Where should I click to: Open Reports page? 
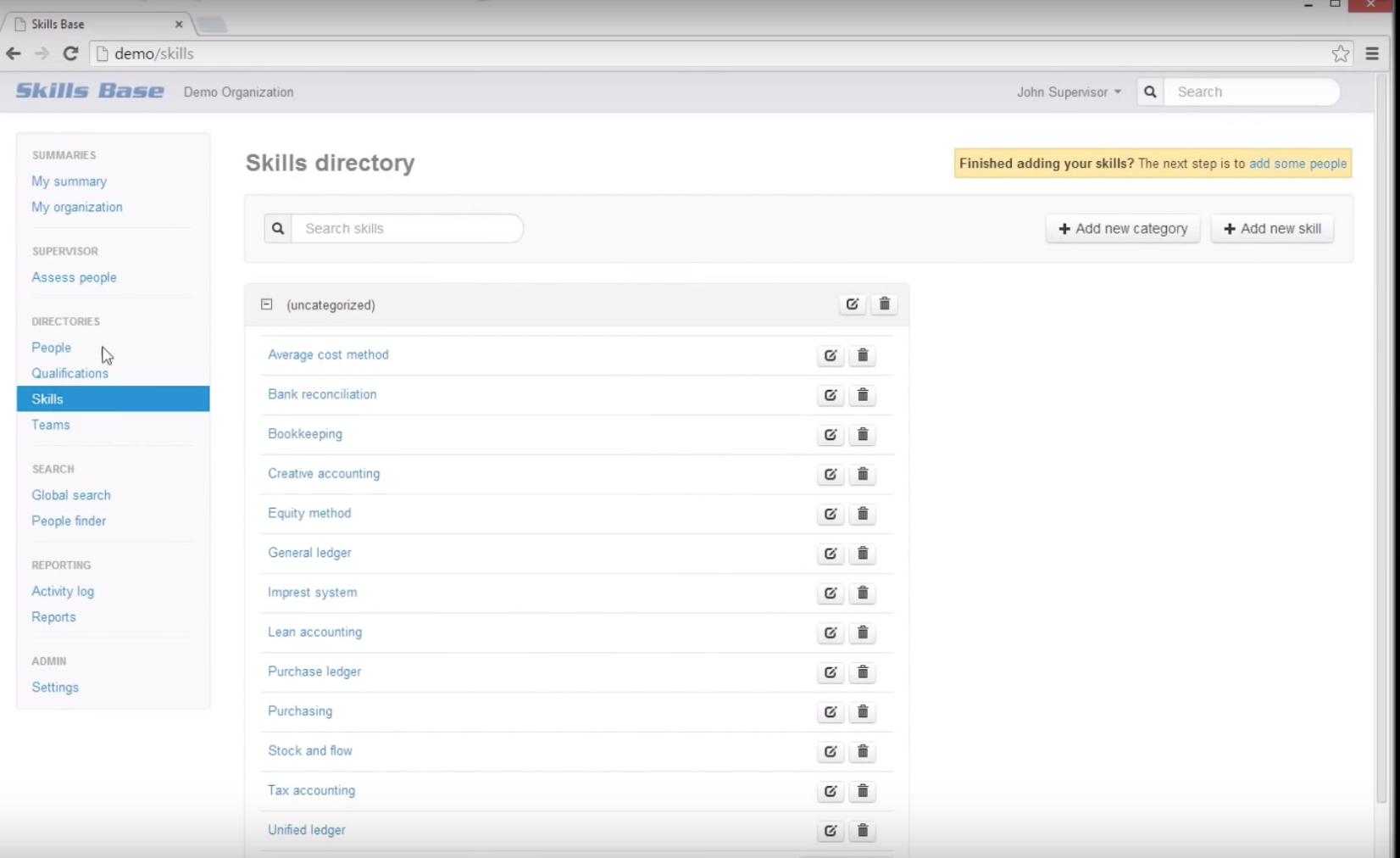pyautogui.click(x=54, y=617)
